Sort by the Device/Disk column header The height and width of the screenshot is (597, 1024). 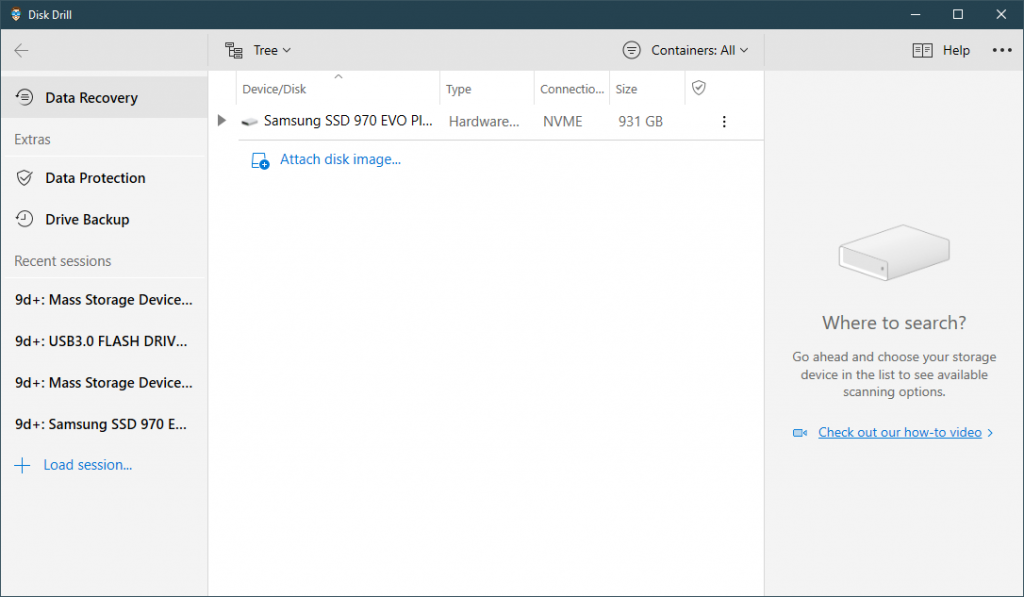pos(275,89)
